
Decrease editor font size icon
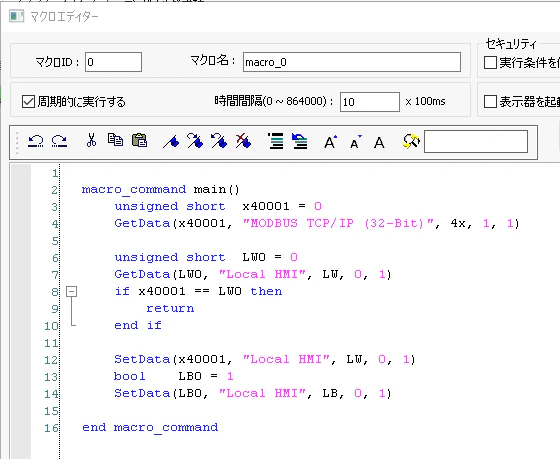pyautogui.click(x=356, y=142)
